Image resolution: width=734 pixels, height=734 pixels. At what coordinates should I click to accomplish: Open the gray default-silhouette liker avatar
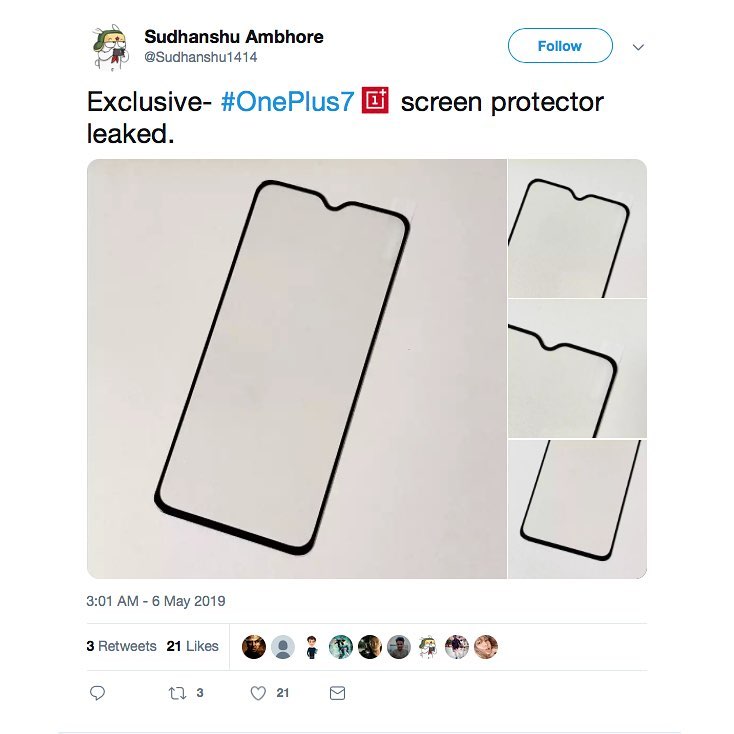(283, 647)
